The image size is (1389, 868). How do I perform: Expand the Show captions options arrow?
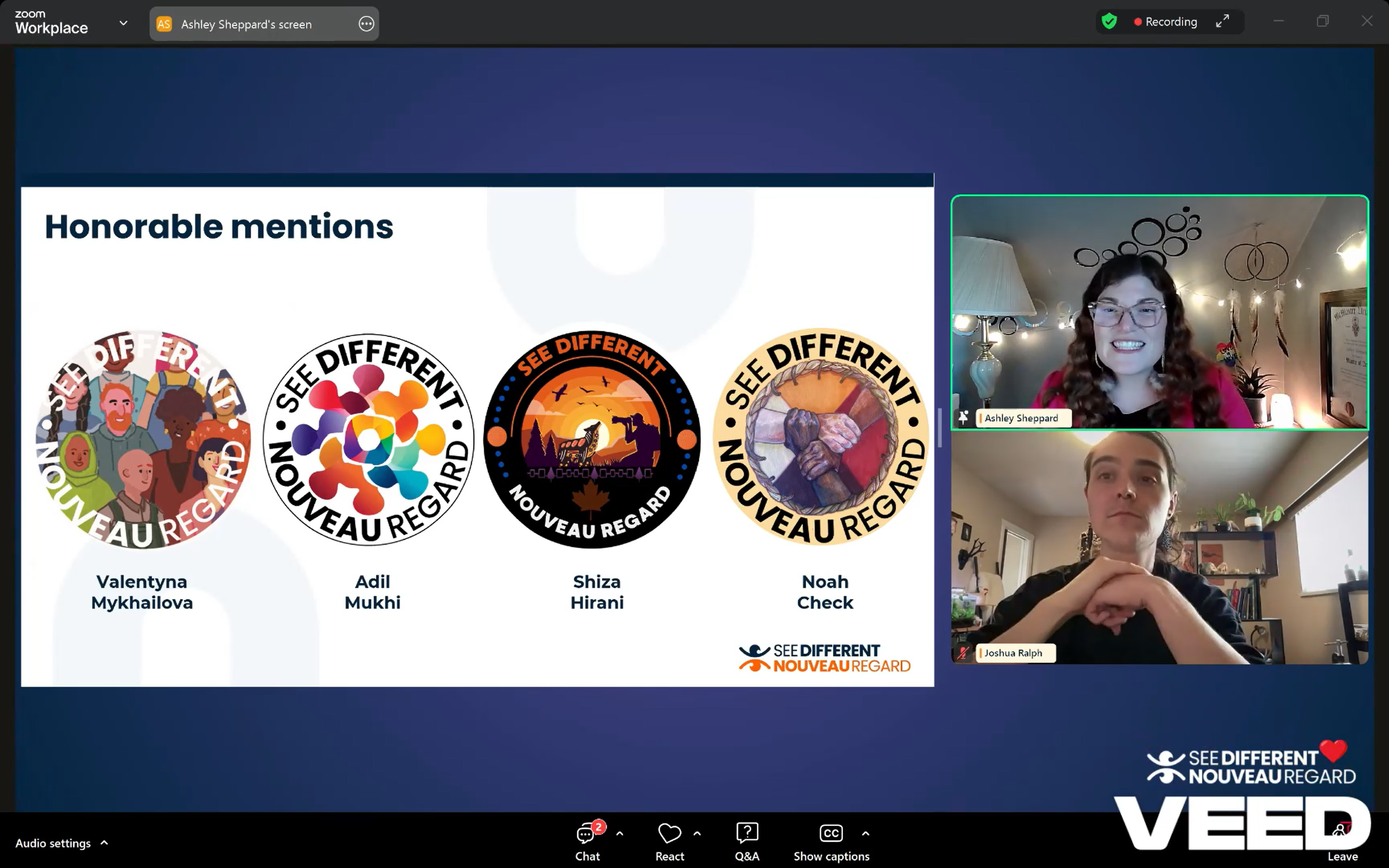(x=866, y=833)
